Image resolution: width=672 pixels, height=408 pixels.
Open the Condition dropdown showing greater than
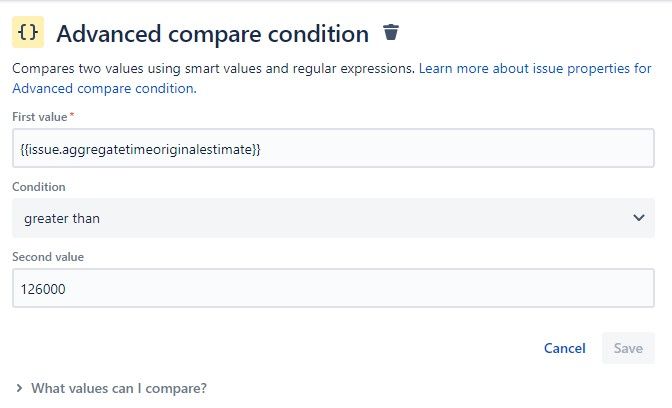click(333, 218)
